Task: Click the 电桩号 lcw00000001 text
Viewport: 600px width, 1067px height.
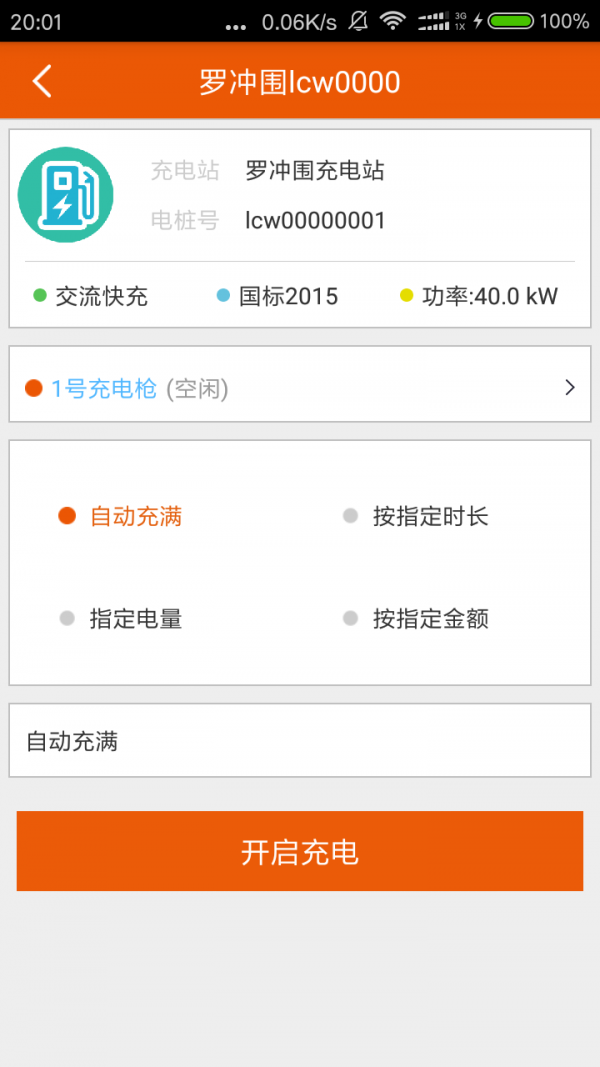Action: coord(312,221)
